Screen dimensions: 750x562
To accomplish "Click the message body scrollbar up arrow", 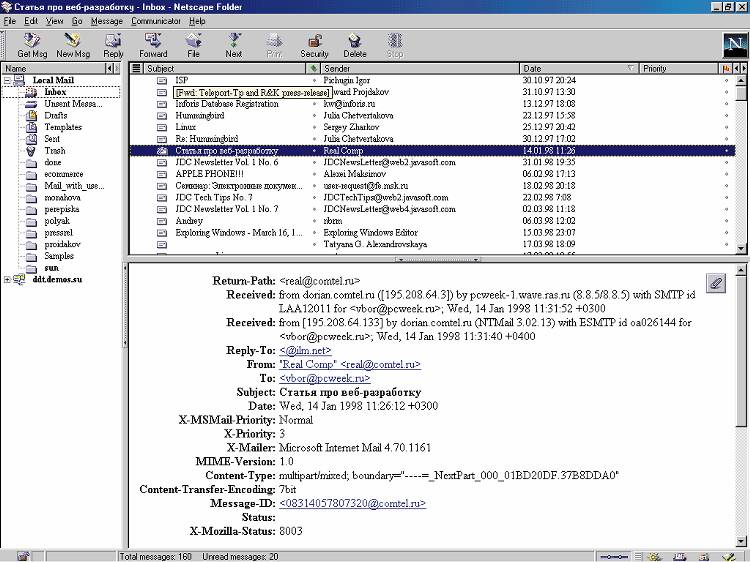I will [x=741, y=271].
